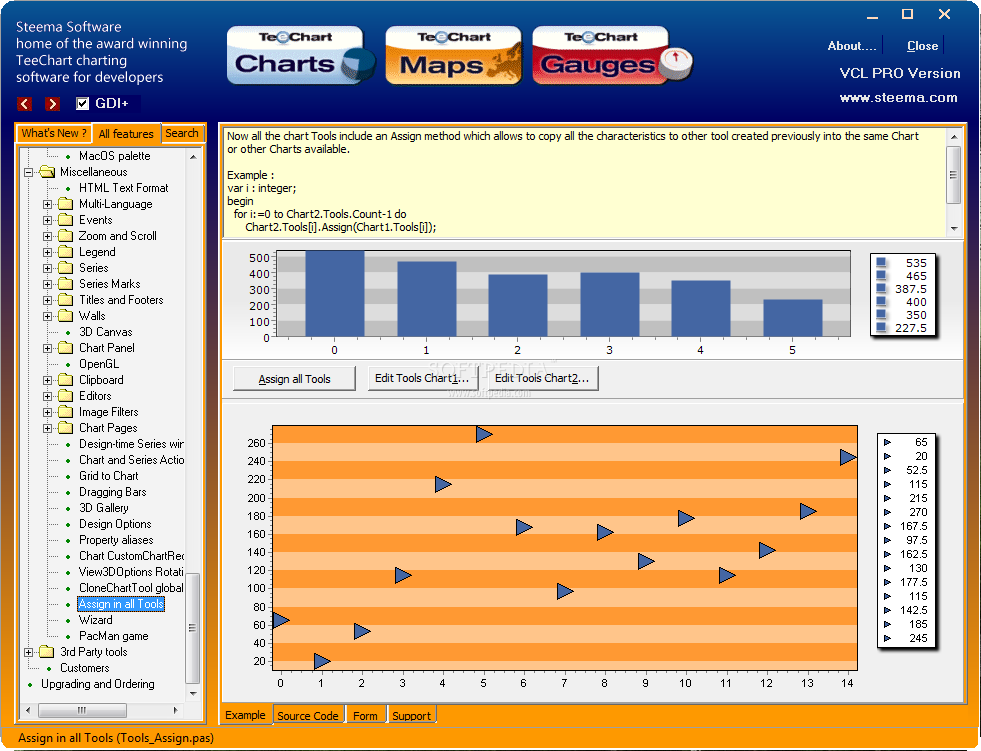Click the bar at index 0 in upper chart
The width and height of the screenshot is (981, 751).
click(x=335, y=294)
